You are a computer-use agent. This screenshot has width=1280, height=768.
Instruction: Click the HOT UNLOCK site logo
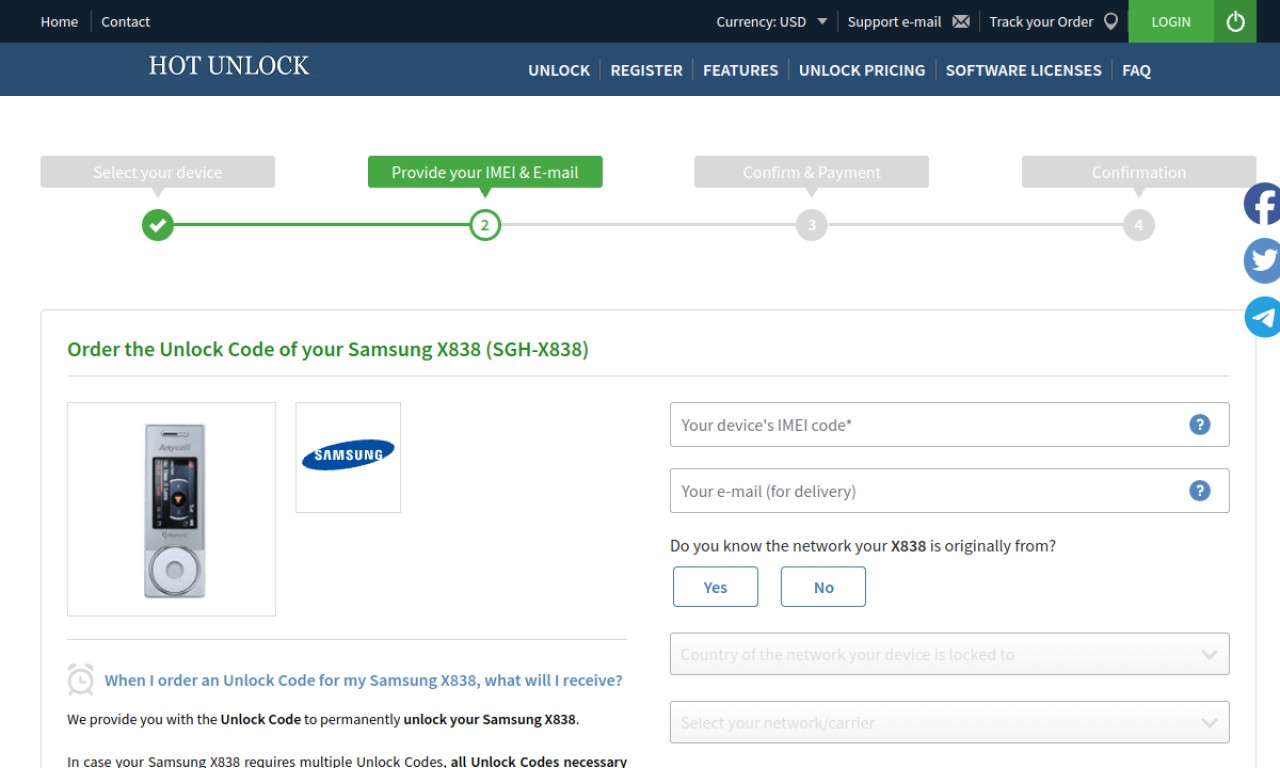point(229,66)
